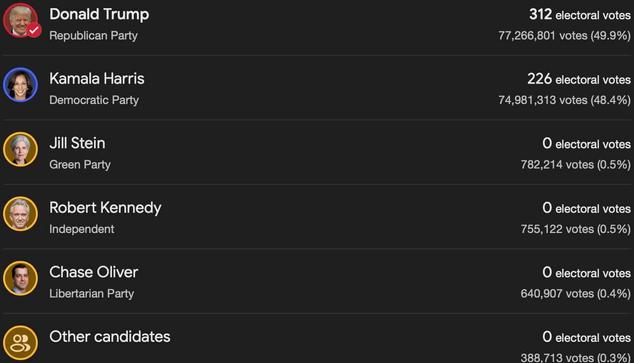Select the Jill Stein name

pos(77,143)
